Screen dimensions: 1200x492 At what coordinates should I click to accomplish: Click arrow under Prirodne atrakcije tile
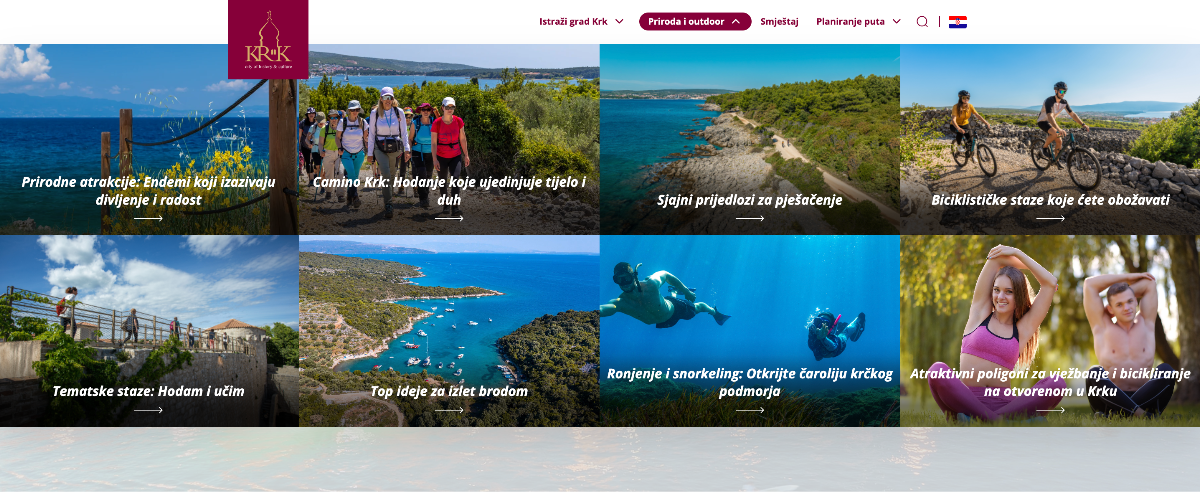coord(148,218)
